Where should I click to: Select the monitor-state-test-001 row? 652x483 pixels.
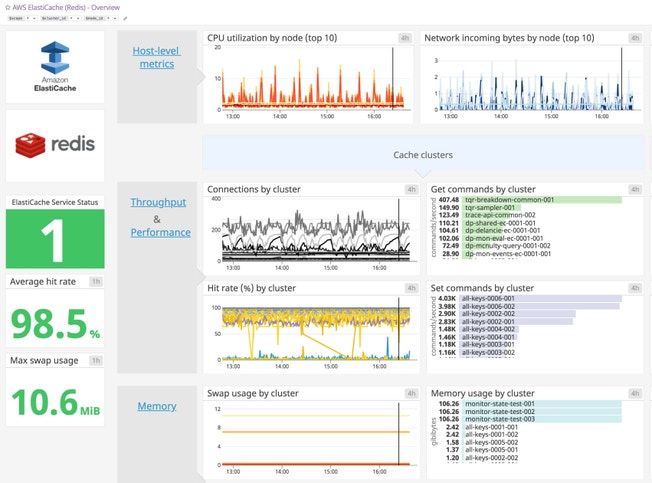(530, 404)
